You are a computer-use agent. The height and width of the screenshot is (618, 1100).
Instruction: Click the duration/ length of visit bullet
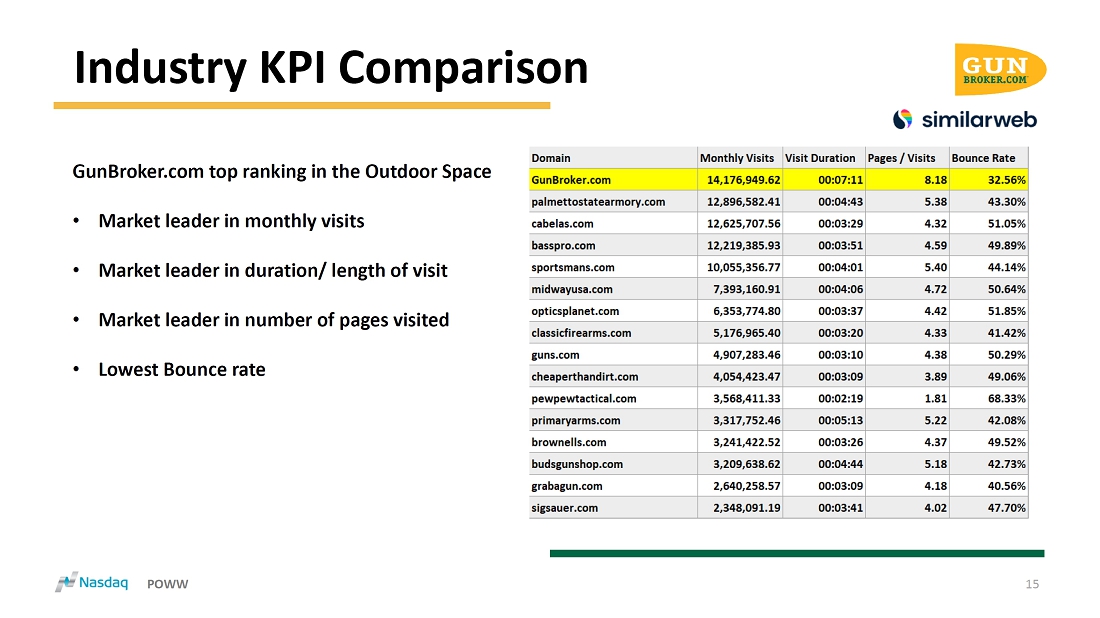coord(273,271)
